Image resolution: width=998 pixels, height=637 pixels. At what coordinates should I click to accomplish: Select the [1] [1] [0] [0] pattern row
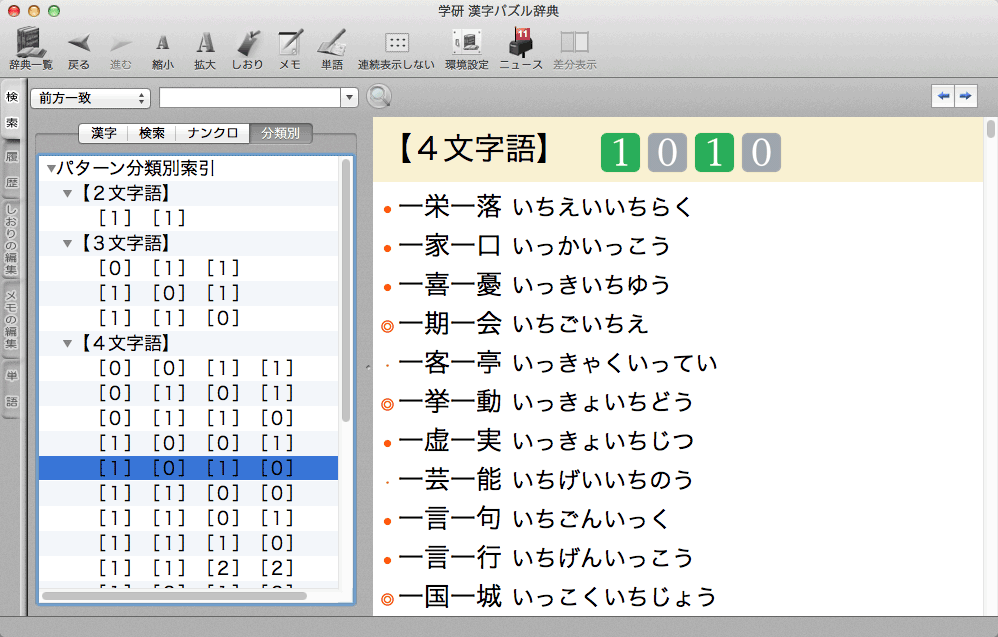click(x=196, y=493)
